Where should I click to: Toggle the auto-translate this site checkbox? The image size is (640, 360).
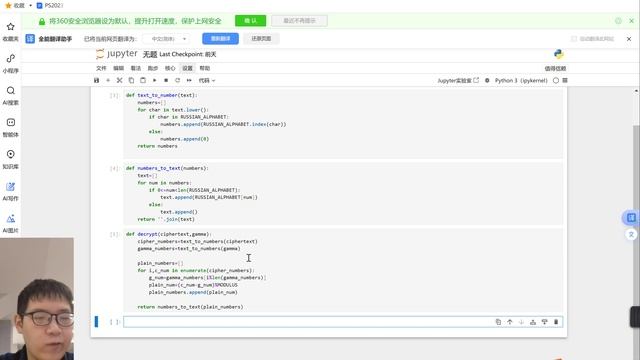point(574,39)
